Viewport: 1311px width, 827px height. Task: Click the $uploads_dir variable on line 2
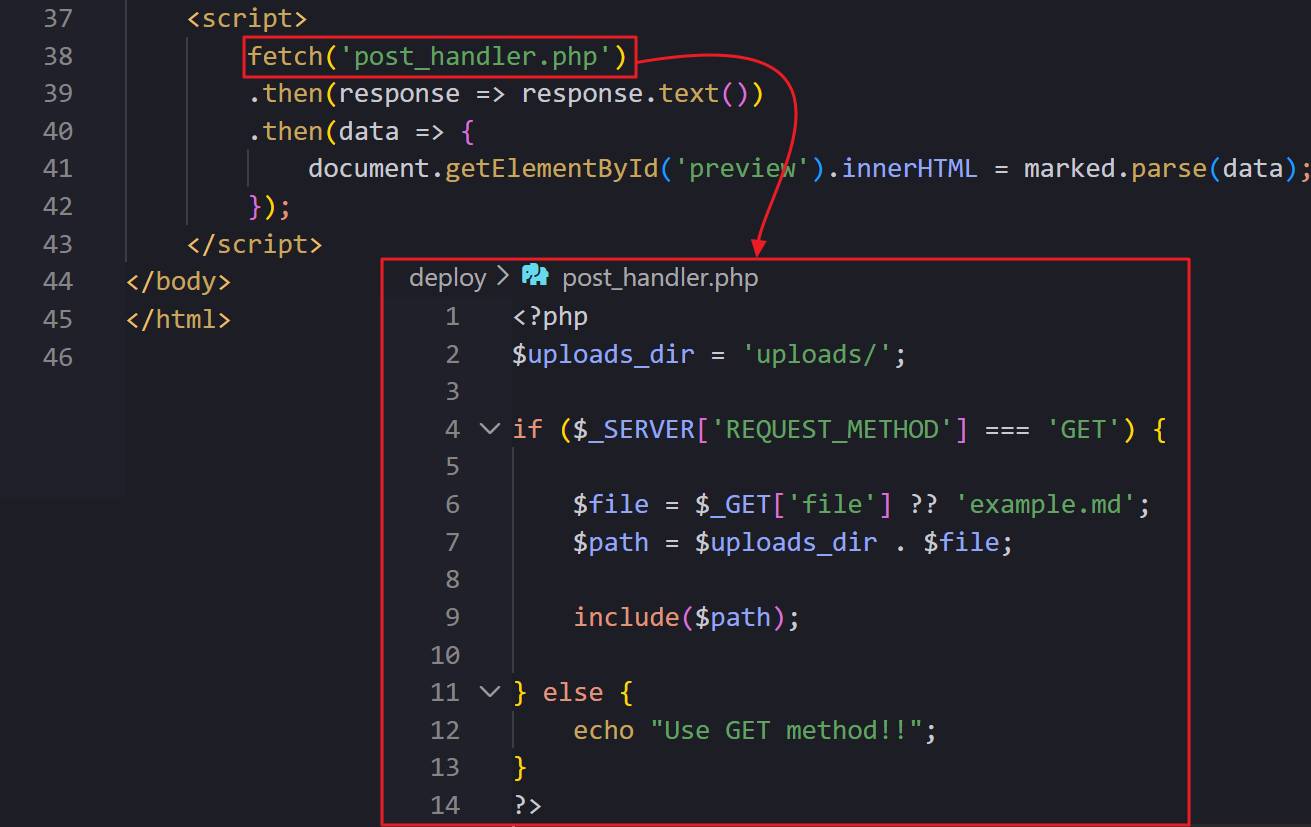point(603,354)
